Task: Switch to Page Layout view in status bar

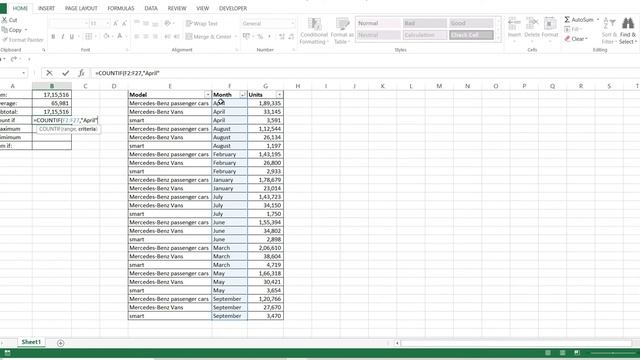Action: point(562,353)
